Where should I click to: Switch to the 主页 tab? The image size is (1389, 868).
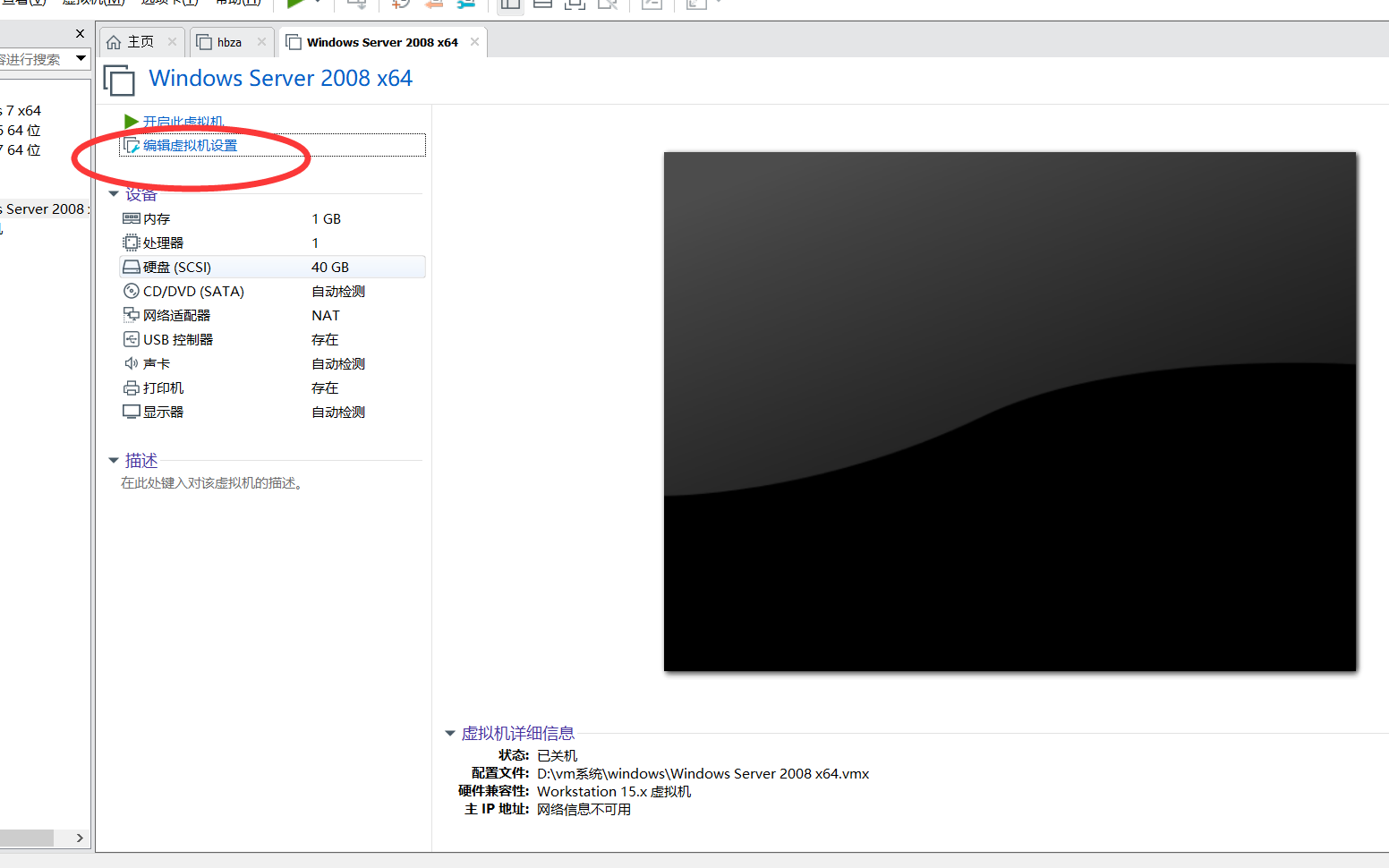141,42
